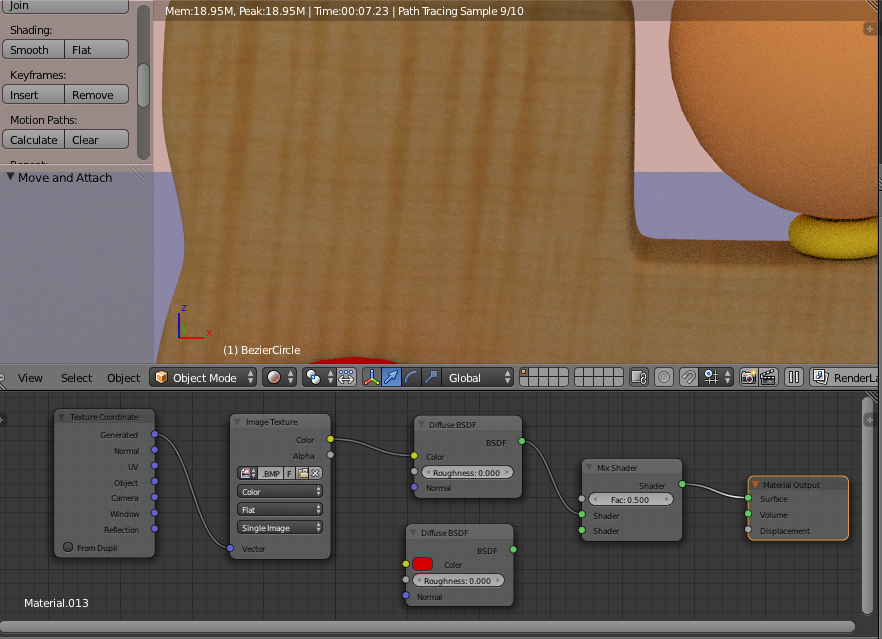
Task: Click the lower Diffuse BSDF output socket
Action: (x=513, y=549)
